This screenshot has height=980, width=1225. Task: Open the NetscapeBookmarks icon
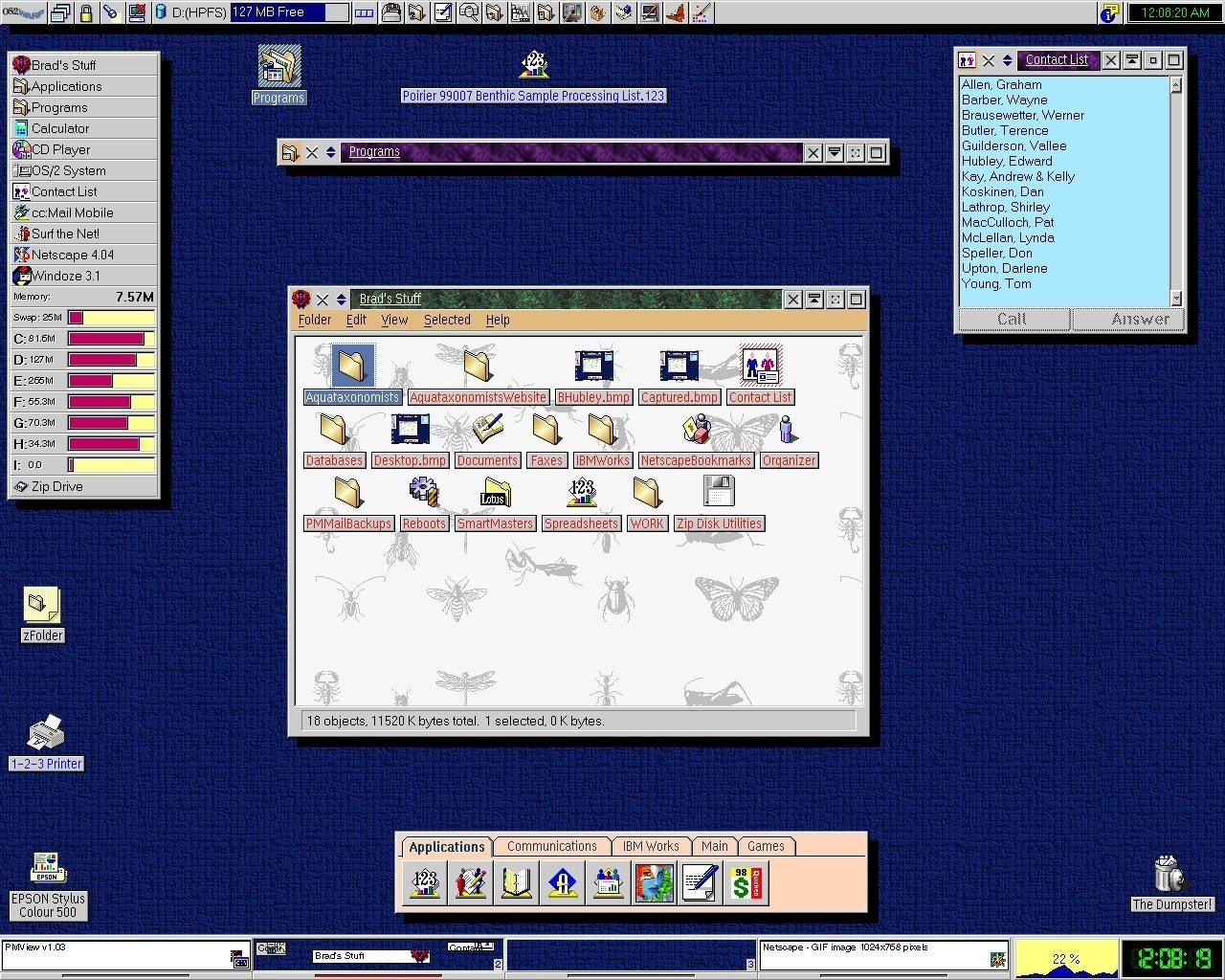tap(697, 429)
